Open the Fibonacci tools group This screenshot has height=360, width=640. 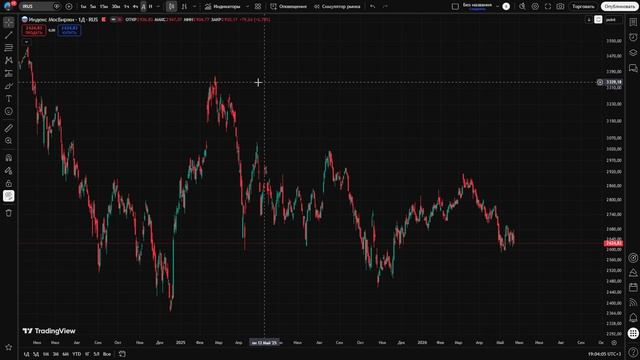tap(9, 48)
